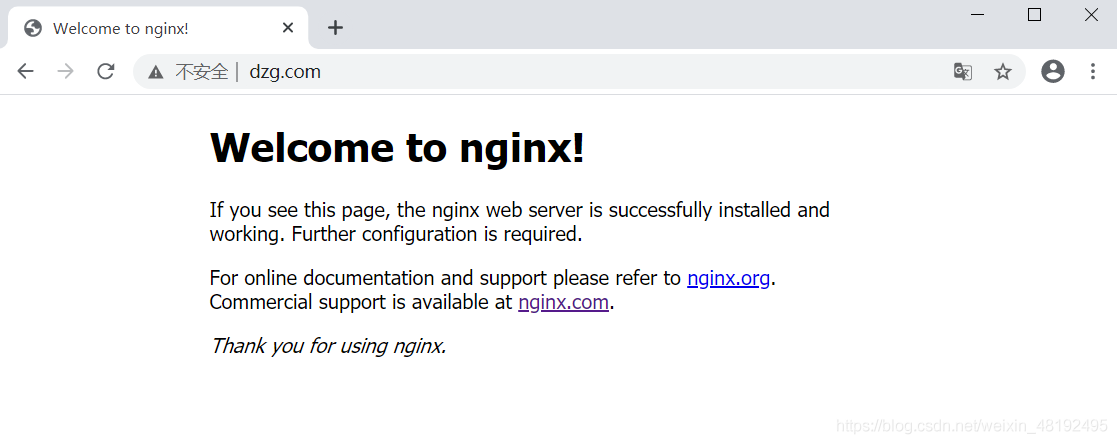Click the forward navigation arrow
This screenshot has height=444, width=1117.
click(66, 71)
